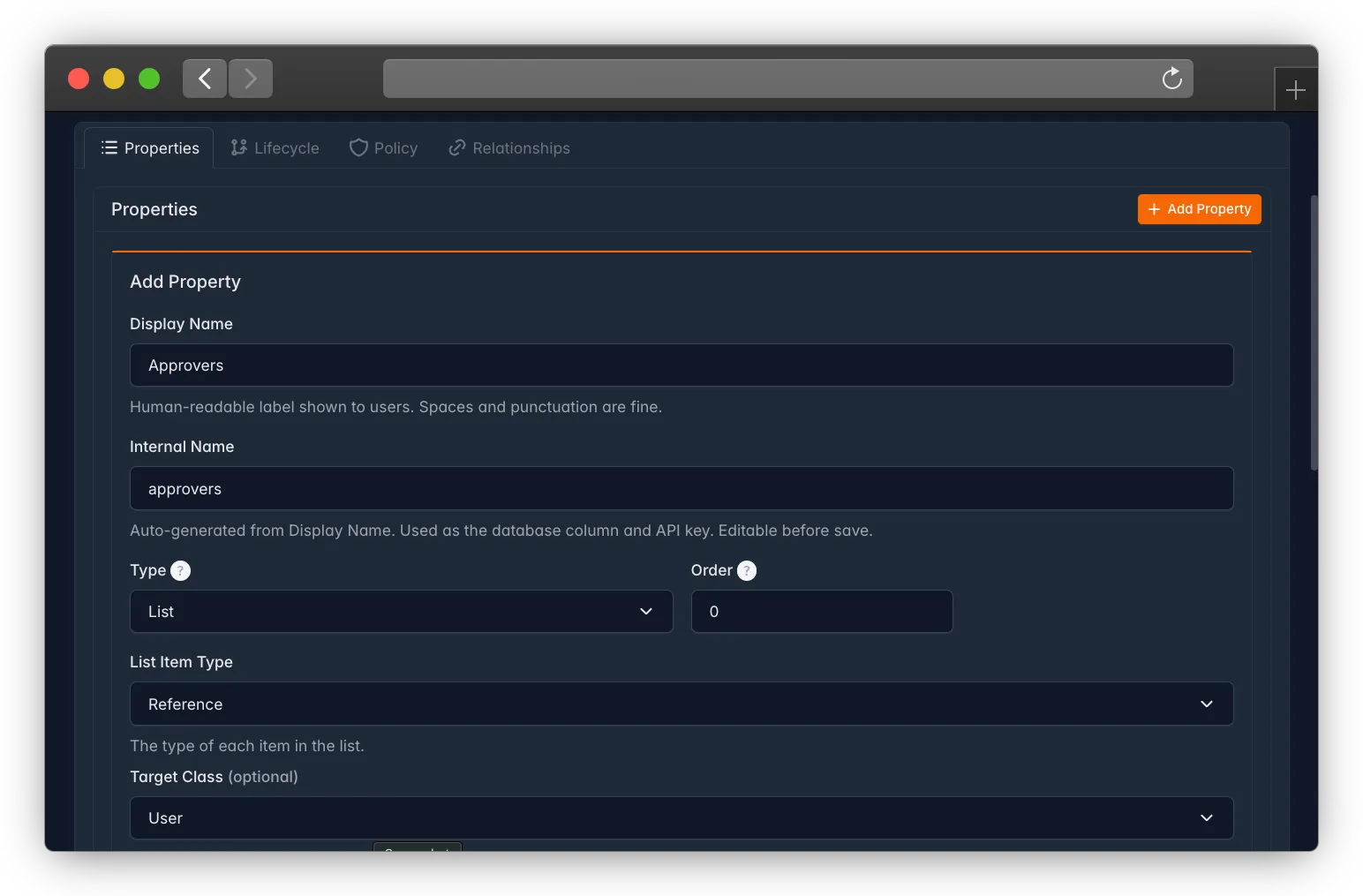
Task: Focus the Internal Name field containing approvers
Action: point(681,488)
